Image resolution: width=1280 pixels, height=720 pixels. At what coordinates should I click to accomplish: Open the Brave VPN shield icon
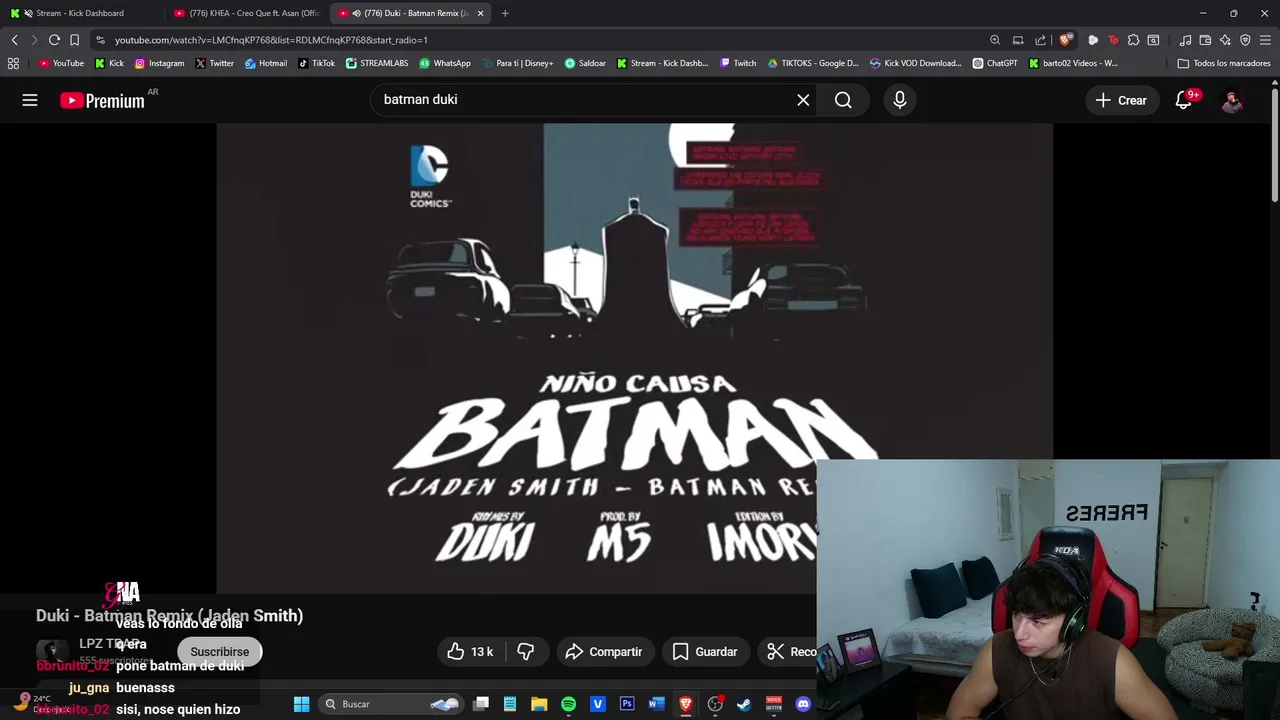tap(1245, 40)
